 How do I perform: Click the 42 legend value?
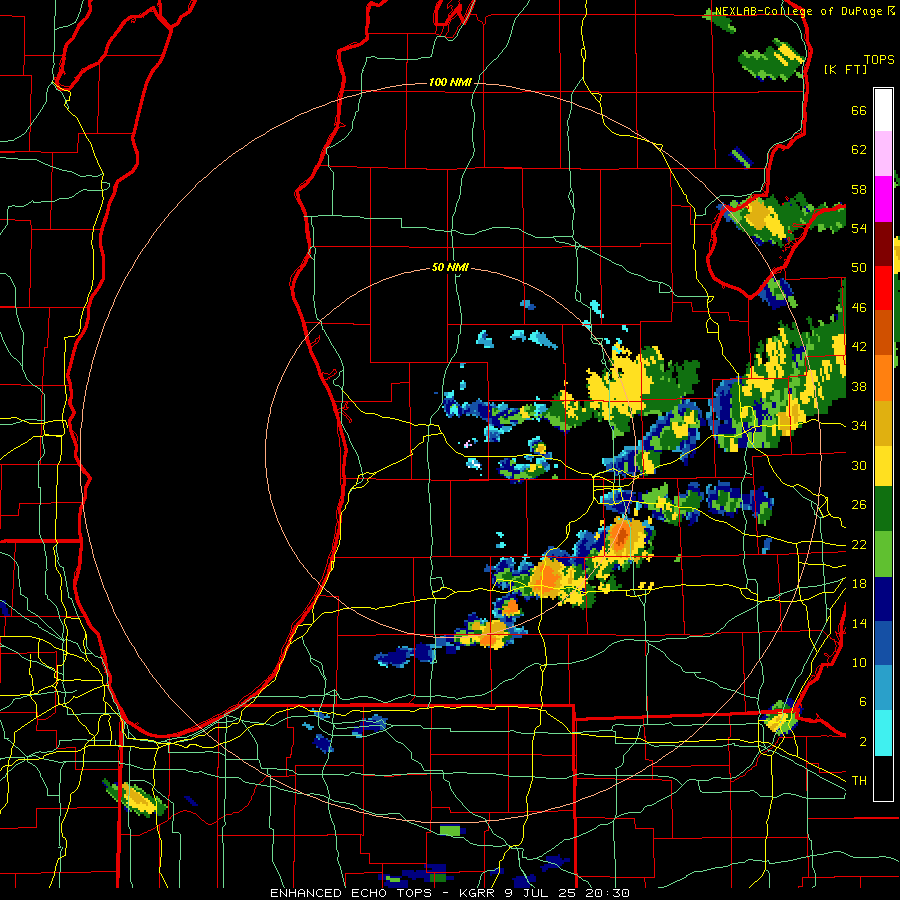point(859,347)
